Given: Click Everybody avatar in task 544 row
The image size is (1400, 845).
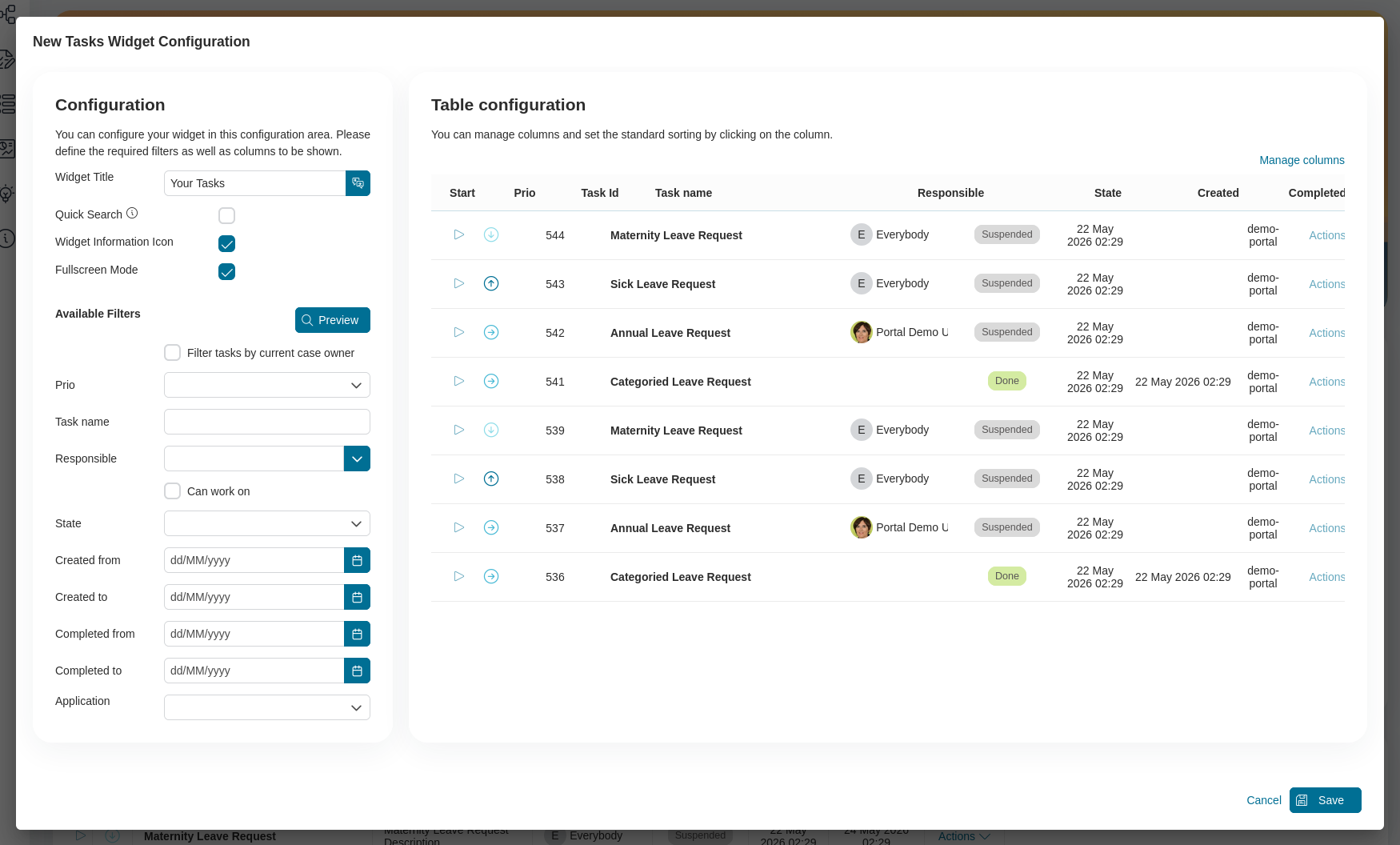Looking at the screenshot, I should click(x=861, y=234).
